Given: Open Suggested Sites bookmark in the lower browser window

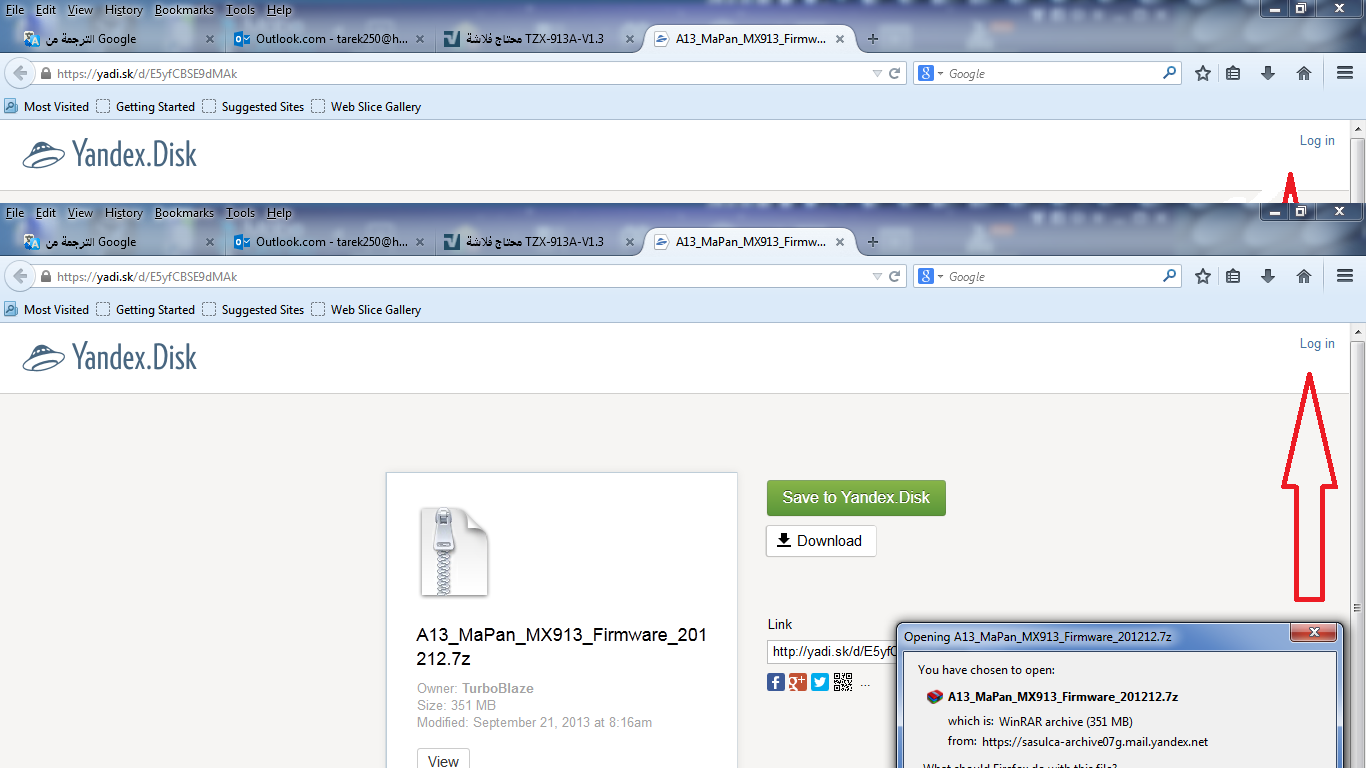Looking at the screenshot, I should coord(253,310).
